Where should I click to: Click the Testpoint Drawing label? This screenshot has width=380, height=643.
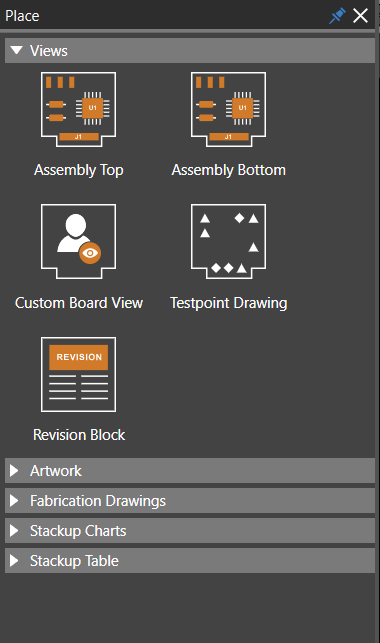pos(229,303)
